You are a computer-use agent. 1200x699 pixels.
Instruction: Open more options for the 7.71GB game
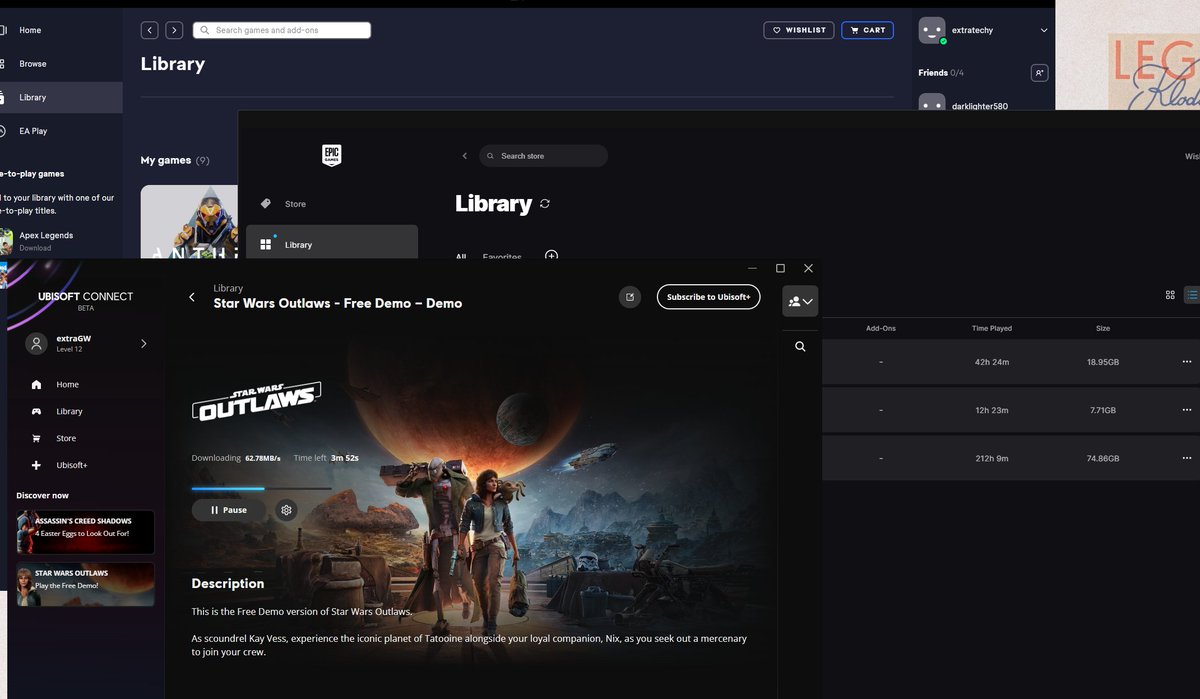click(x=1187, y=410)
